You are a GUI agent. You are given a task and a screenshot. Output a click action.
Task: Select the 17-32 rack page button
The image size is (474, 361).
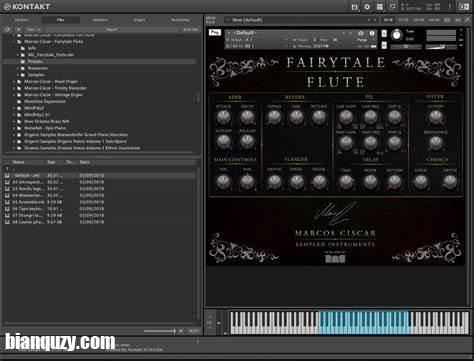coord(403,20)
